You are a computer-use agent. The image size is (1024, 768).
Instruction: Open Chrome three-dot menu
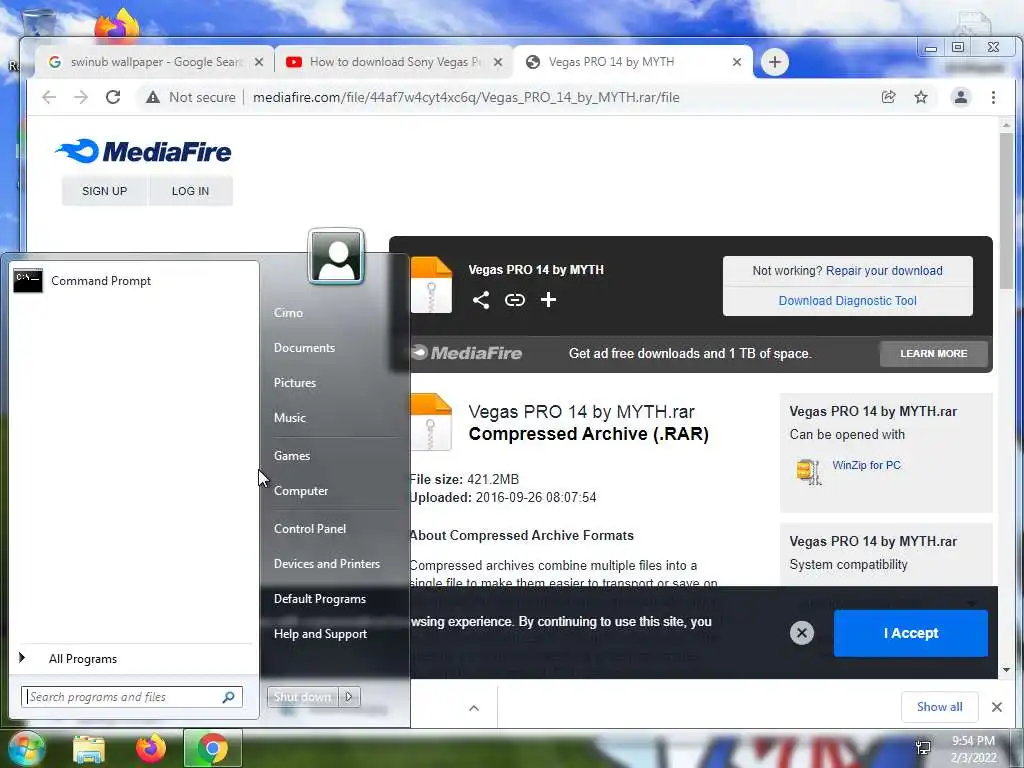(993, 97)
